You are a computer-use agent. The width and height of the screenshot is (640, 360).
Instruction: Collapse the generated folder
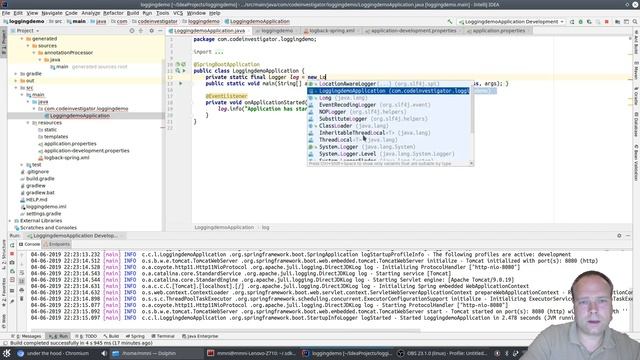[22, 39]
